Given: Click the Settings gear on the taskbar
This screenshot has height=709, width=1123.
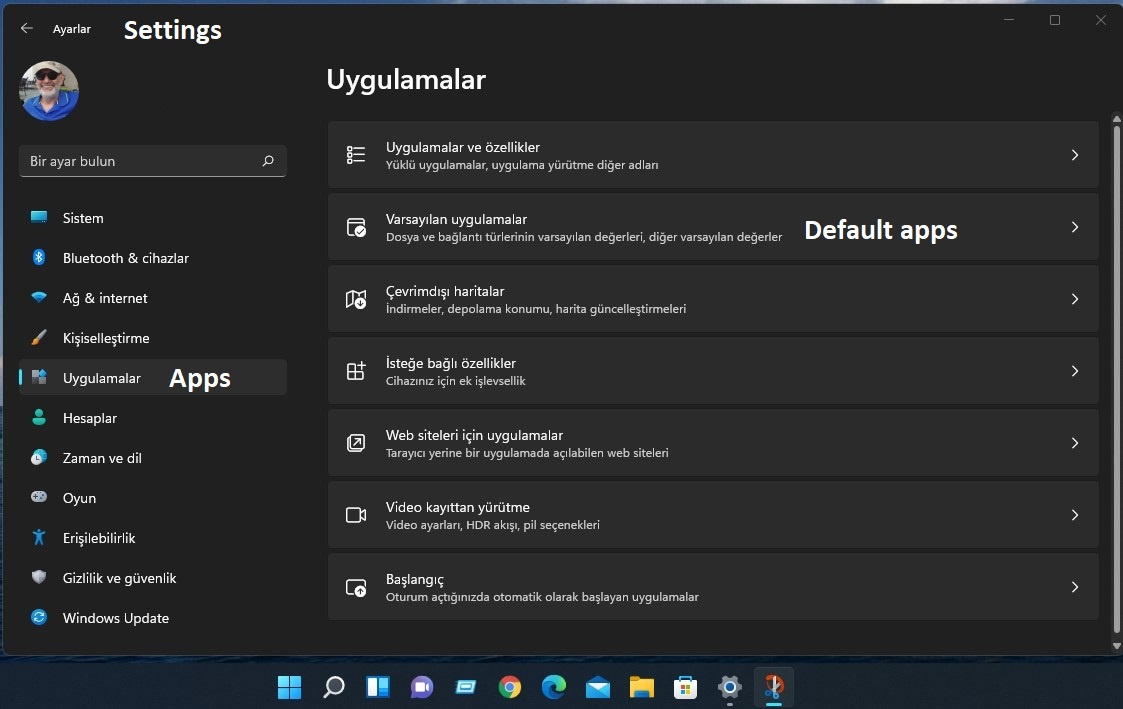Looking at the screenshot, I should point(729,687).
